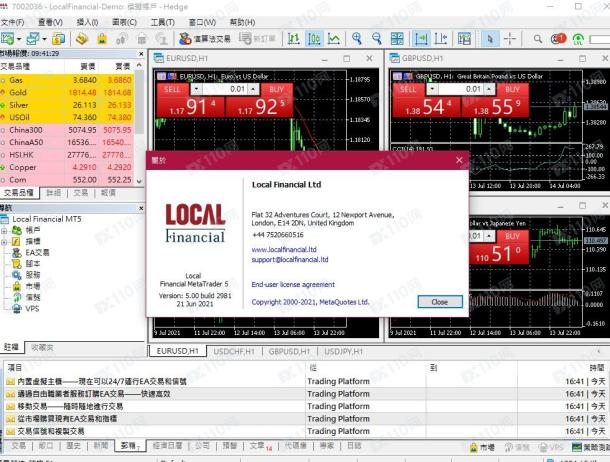This screenshot has height=462, width=610.
Task: Click the EURUSD lot volume field 0.01
Action: coord(224,89)
